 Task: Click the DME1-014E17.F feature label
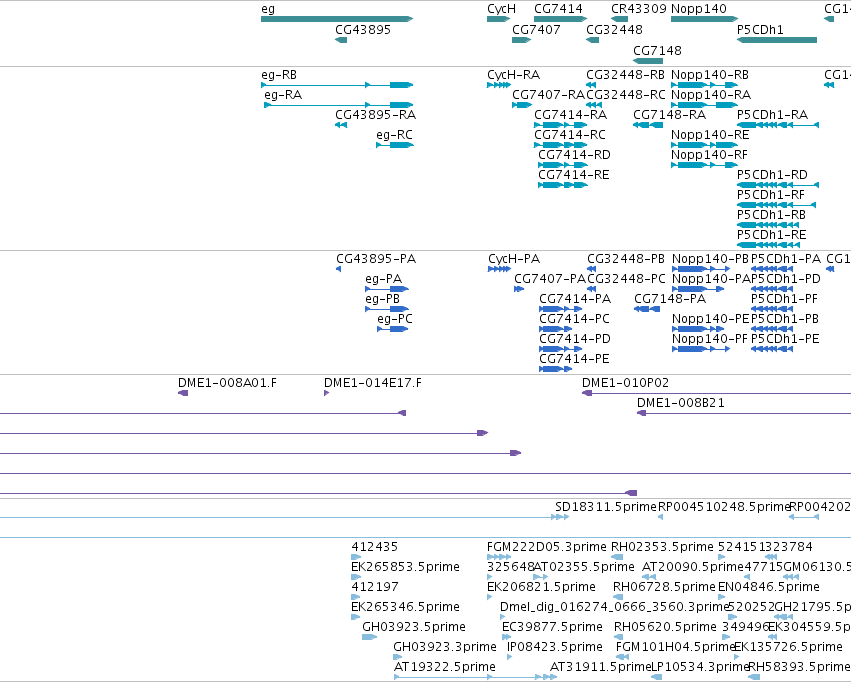(x=373, y=384)
